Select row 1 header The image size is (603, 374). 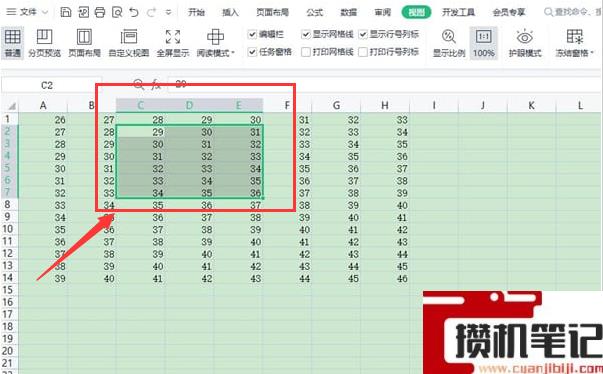point(8,120)
